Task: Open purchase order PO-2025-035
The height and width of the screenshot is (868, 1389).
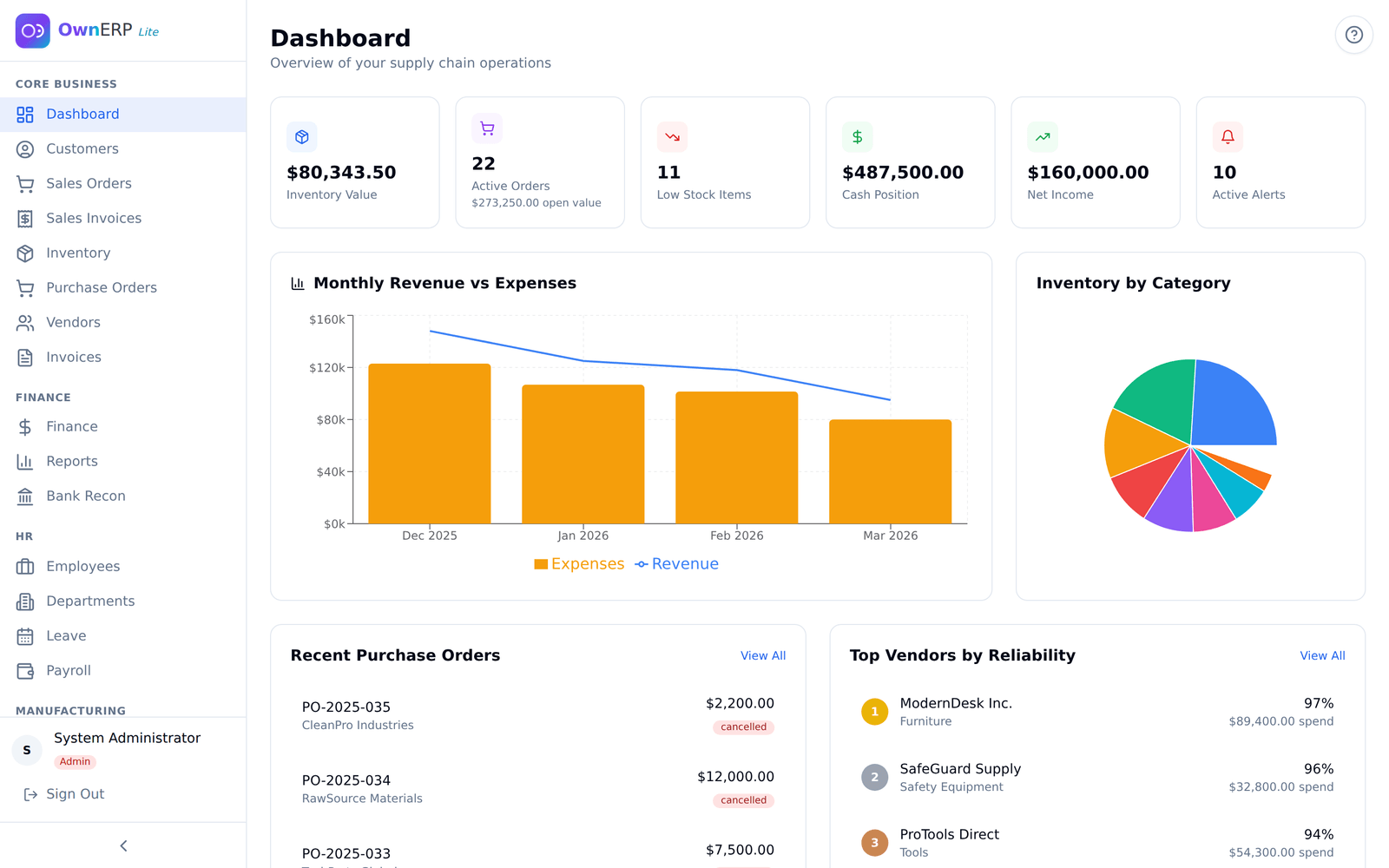Action: 537,715
